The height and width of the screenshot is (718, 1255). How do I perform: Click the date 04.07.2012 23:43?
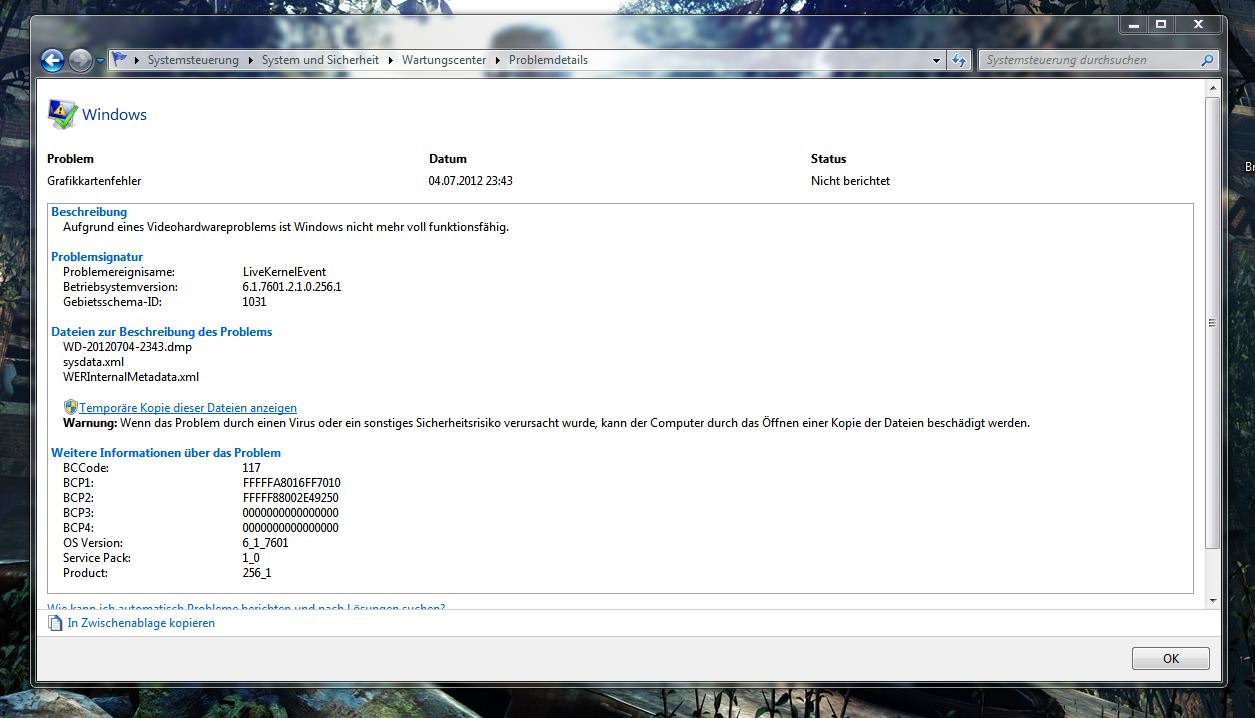point(471,181)
